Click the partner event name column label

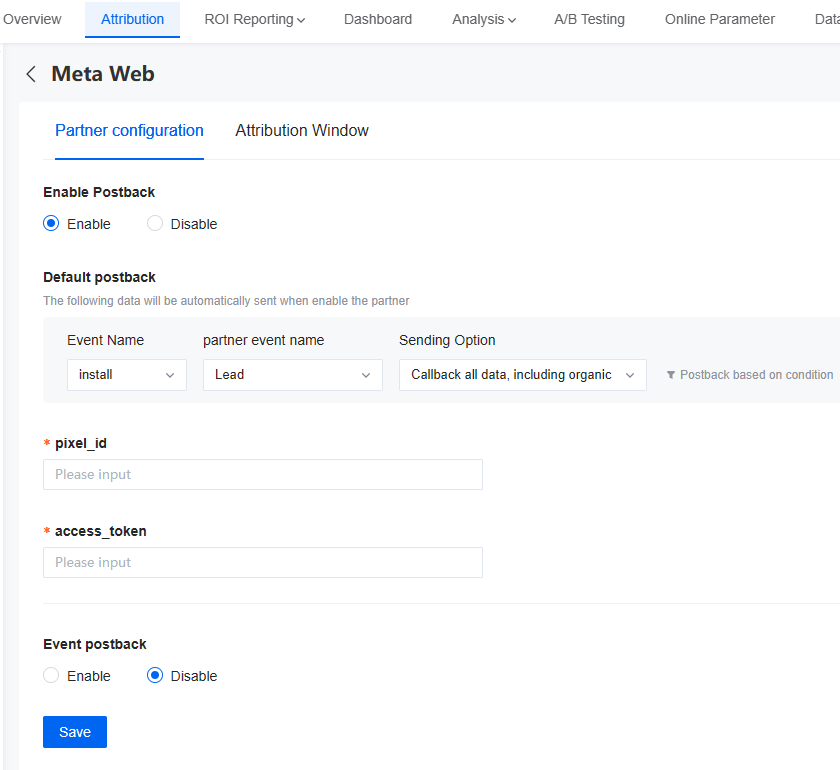click(x=264, y=340)
